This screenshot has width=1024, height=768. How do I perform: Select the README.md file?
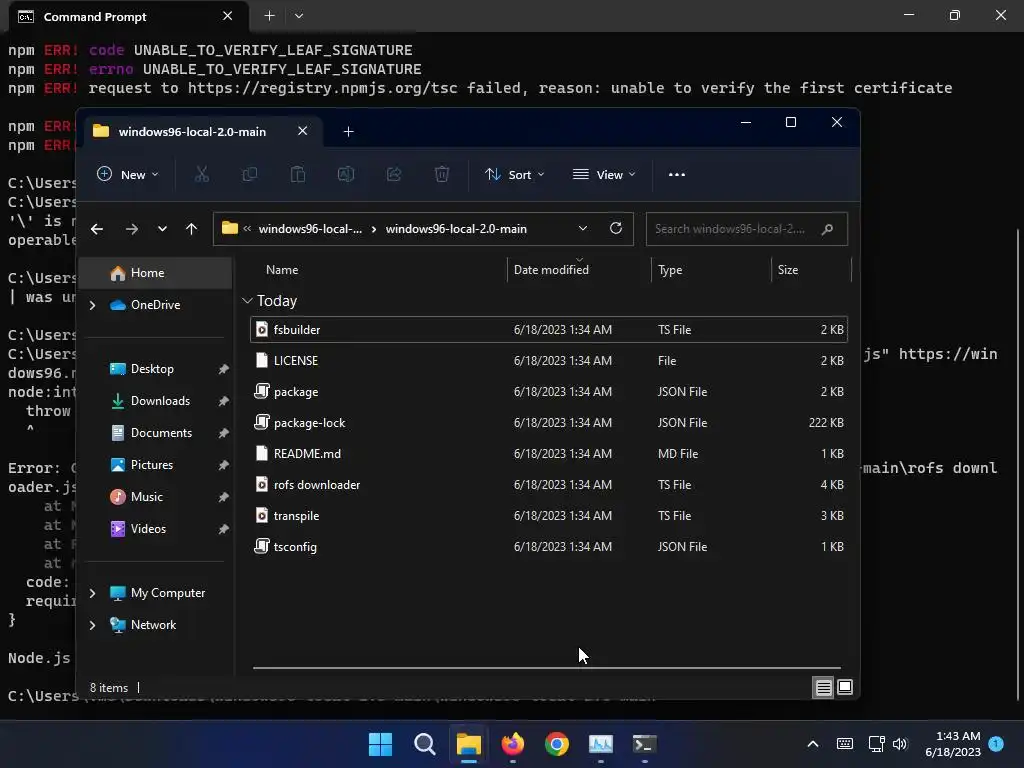click(x=549, y=454)
